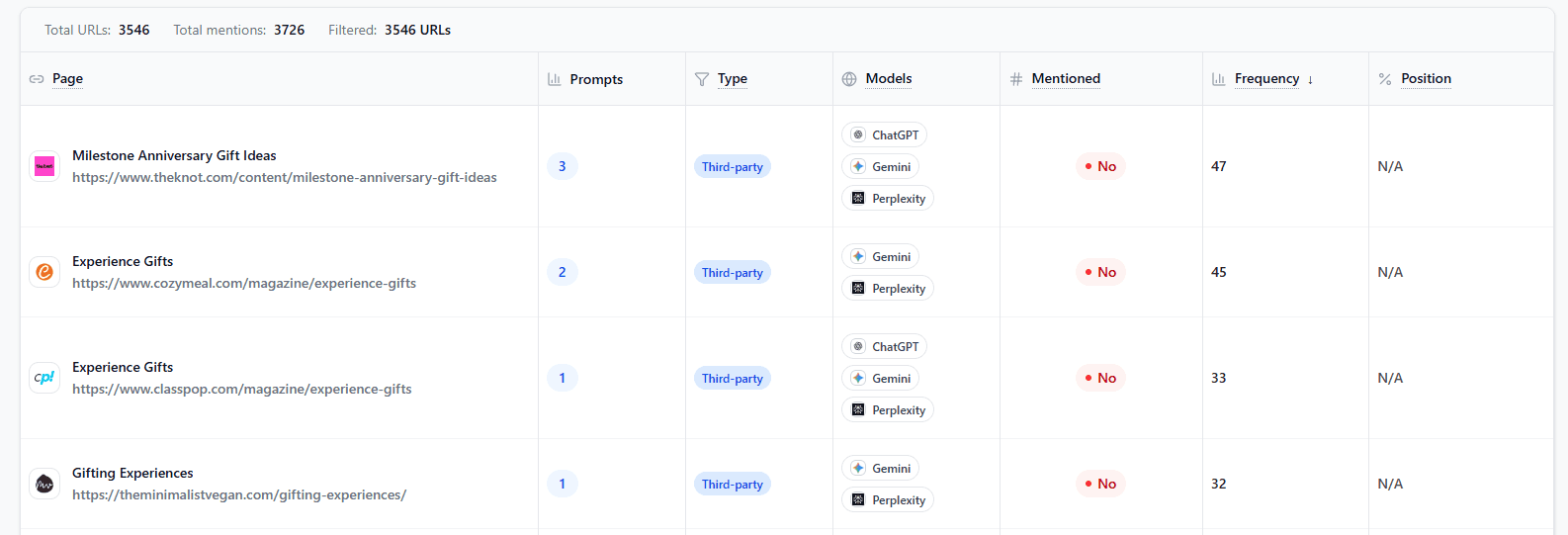Click the hash icon beside Mentioned header
The image size is (1568, 535).
pyautogui.click(x=1016, y=79)
